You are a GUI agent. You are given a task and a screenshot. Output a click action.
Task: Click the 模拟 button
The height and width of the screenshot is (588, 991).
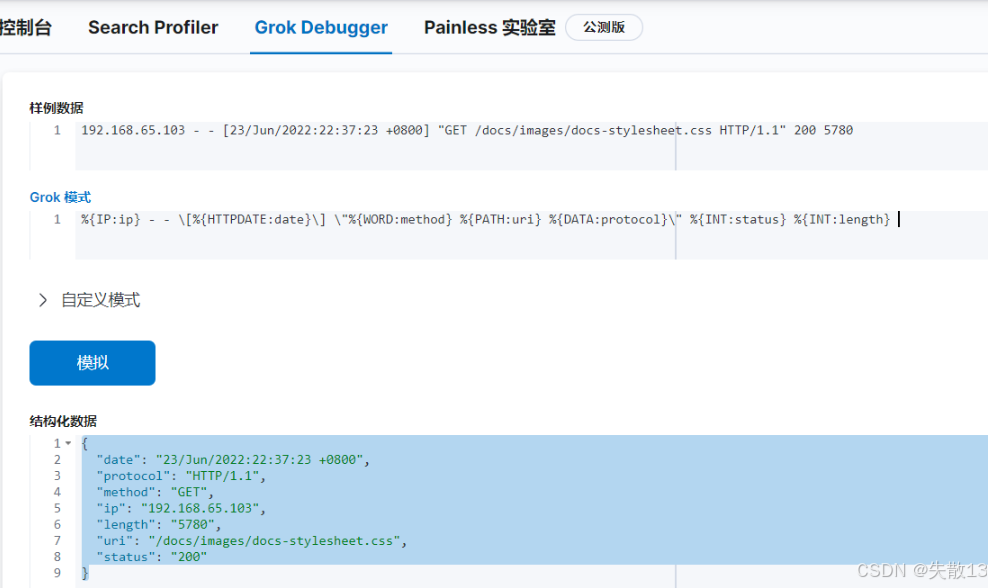[x=92, y=363]
